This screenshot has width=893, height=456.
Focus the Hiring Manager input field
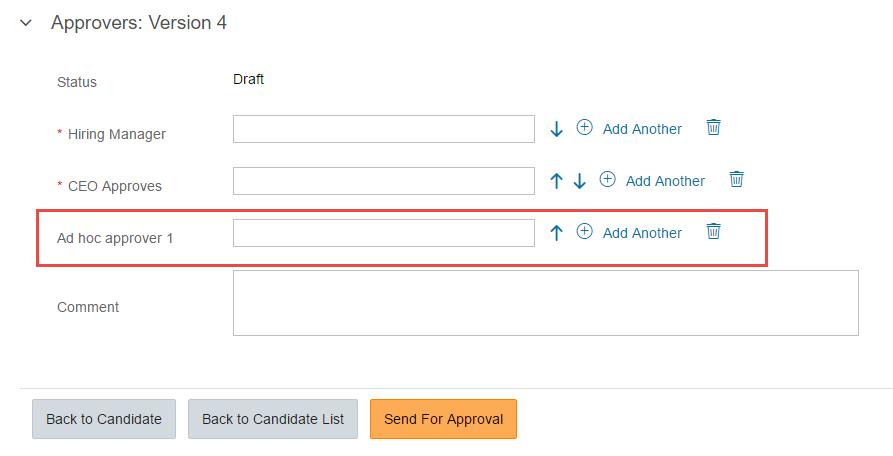384,129
